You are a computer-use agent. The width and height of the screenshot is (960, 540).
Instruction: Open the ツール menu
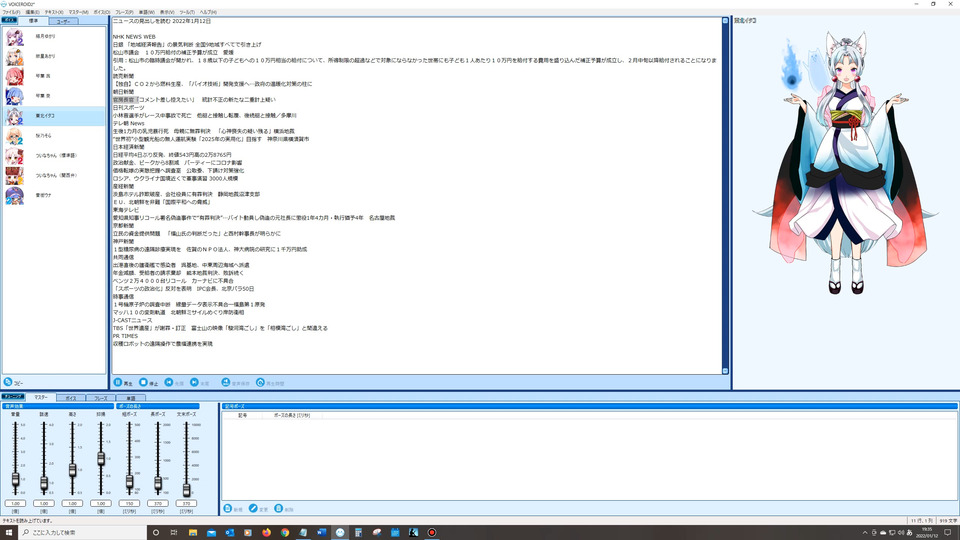[x=187, y=12]
